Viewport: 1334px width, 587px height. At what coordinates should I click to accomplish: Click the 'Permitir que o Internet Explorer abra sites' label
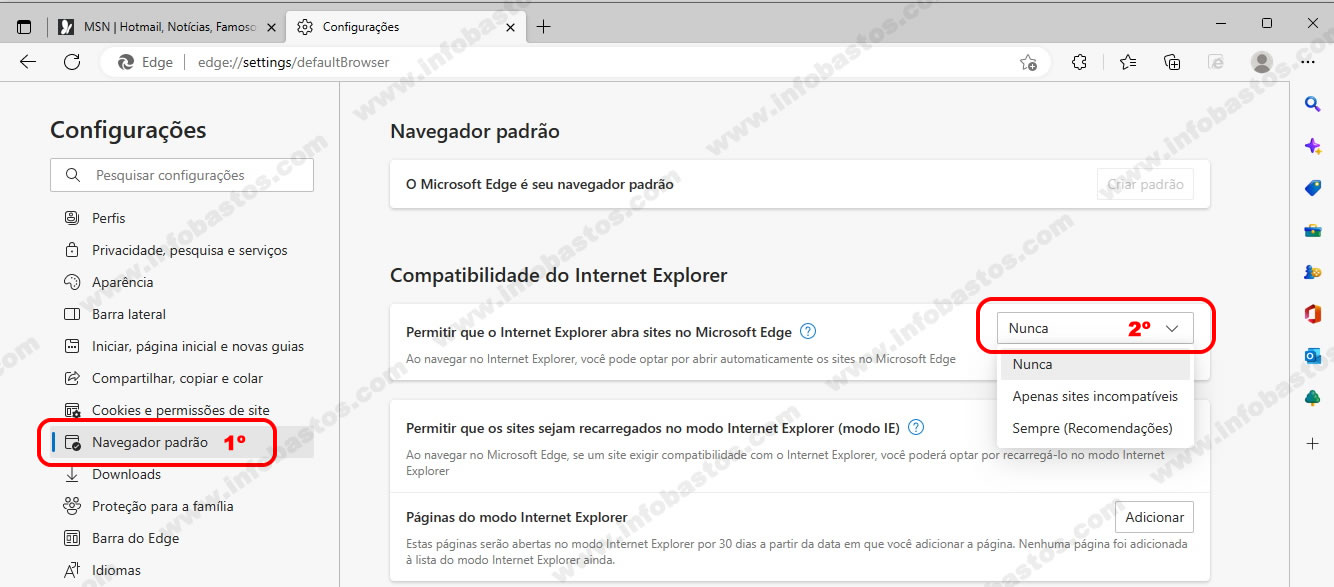(599, 332)
